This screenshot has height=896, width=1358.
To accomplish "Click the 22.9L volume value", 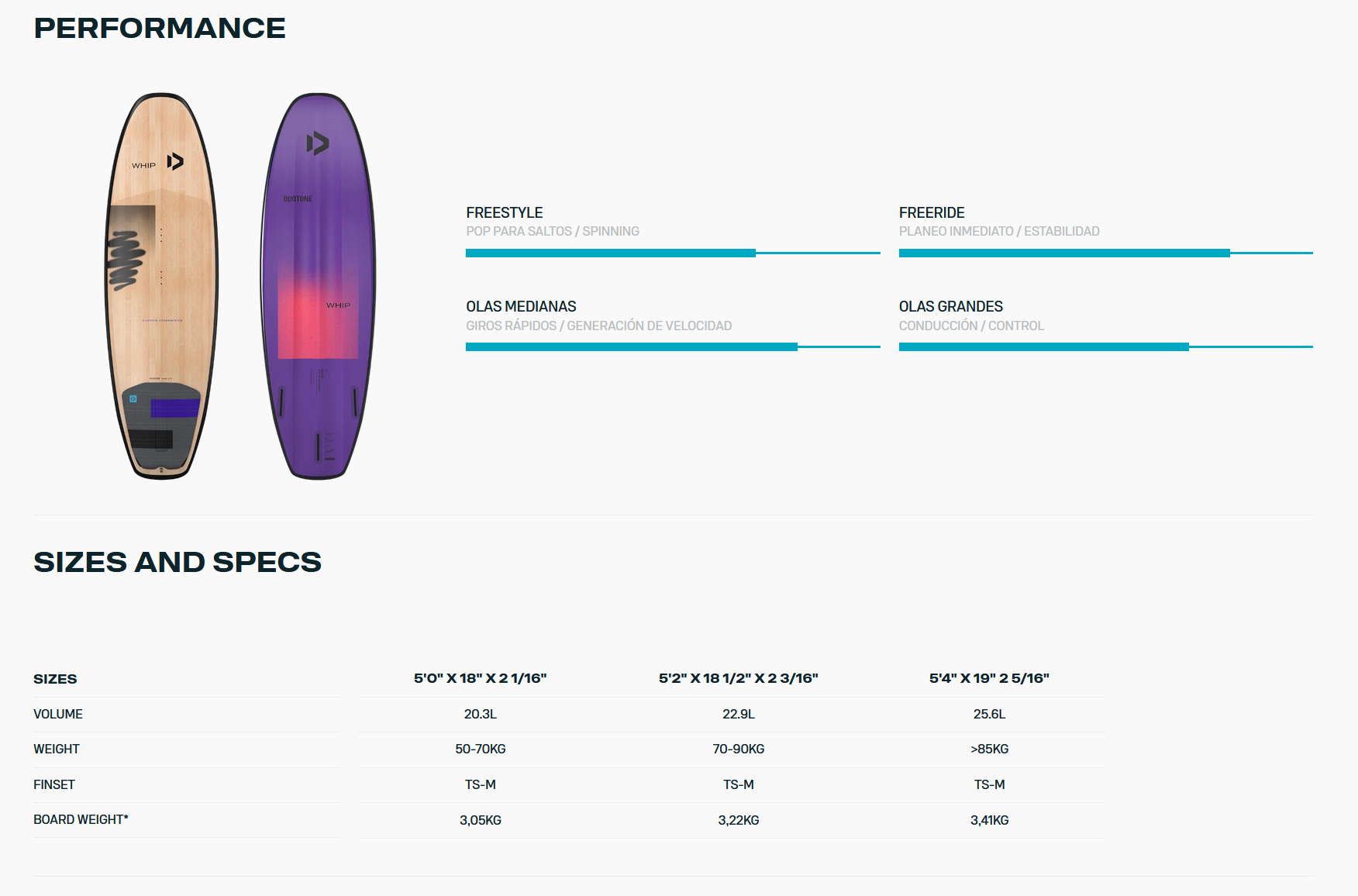I will point(739,714).
